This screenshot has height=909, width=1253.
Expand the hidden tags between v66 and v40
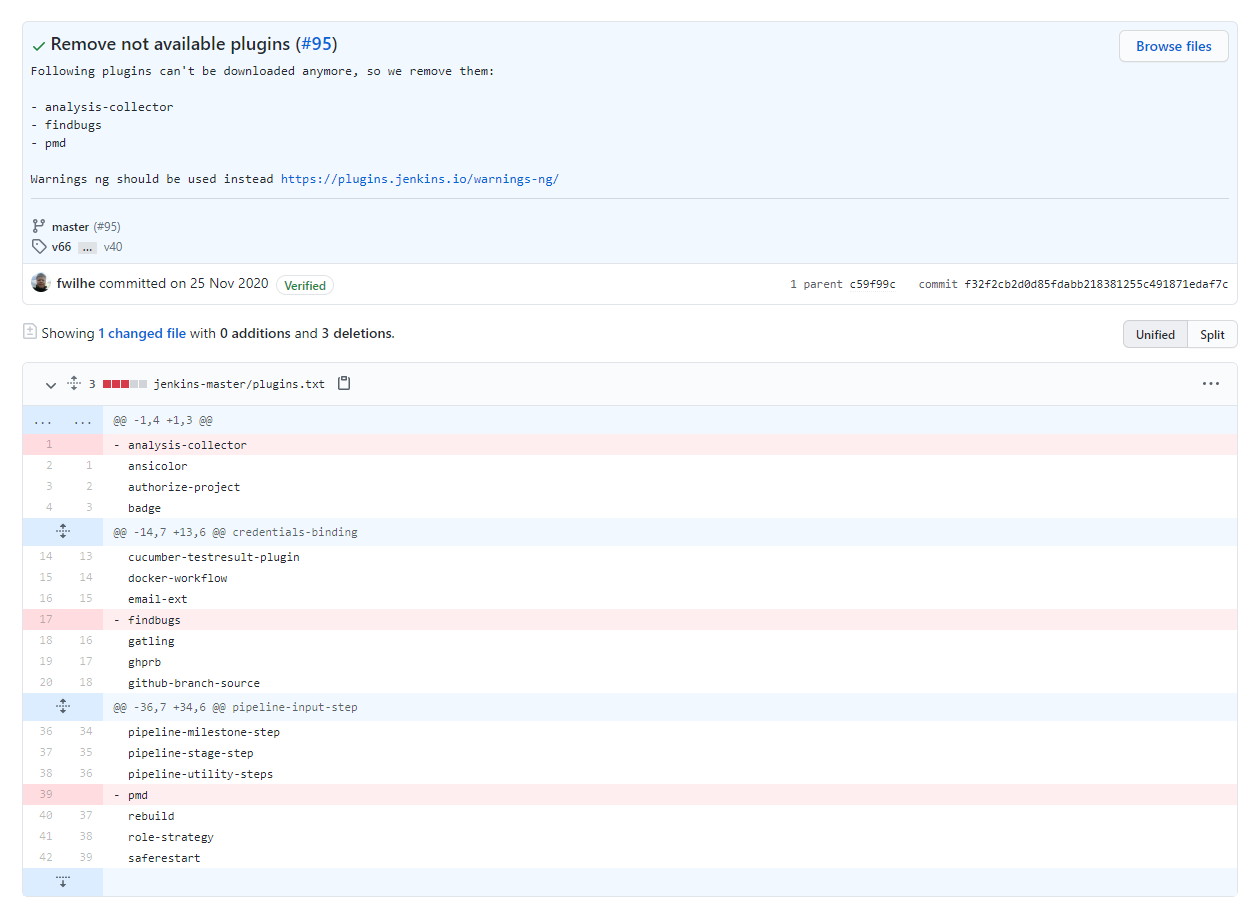(x=87, y=248)
